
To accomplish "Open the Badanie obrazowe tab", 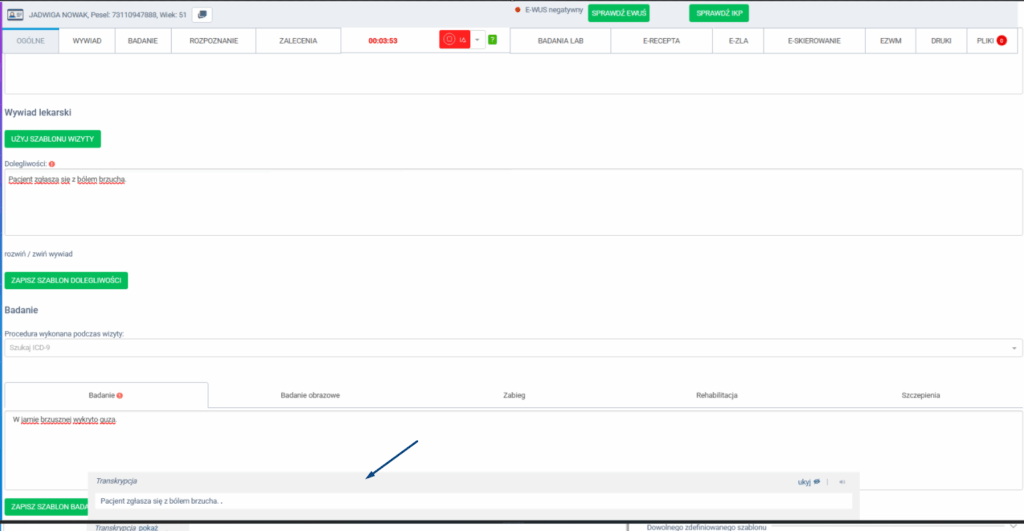I will pyautogui.click(x=310, y=395).
